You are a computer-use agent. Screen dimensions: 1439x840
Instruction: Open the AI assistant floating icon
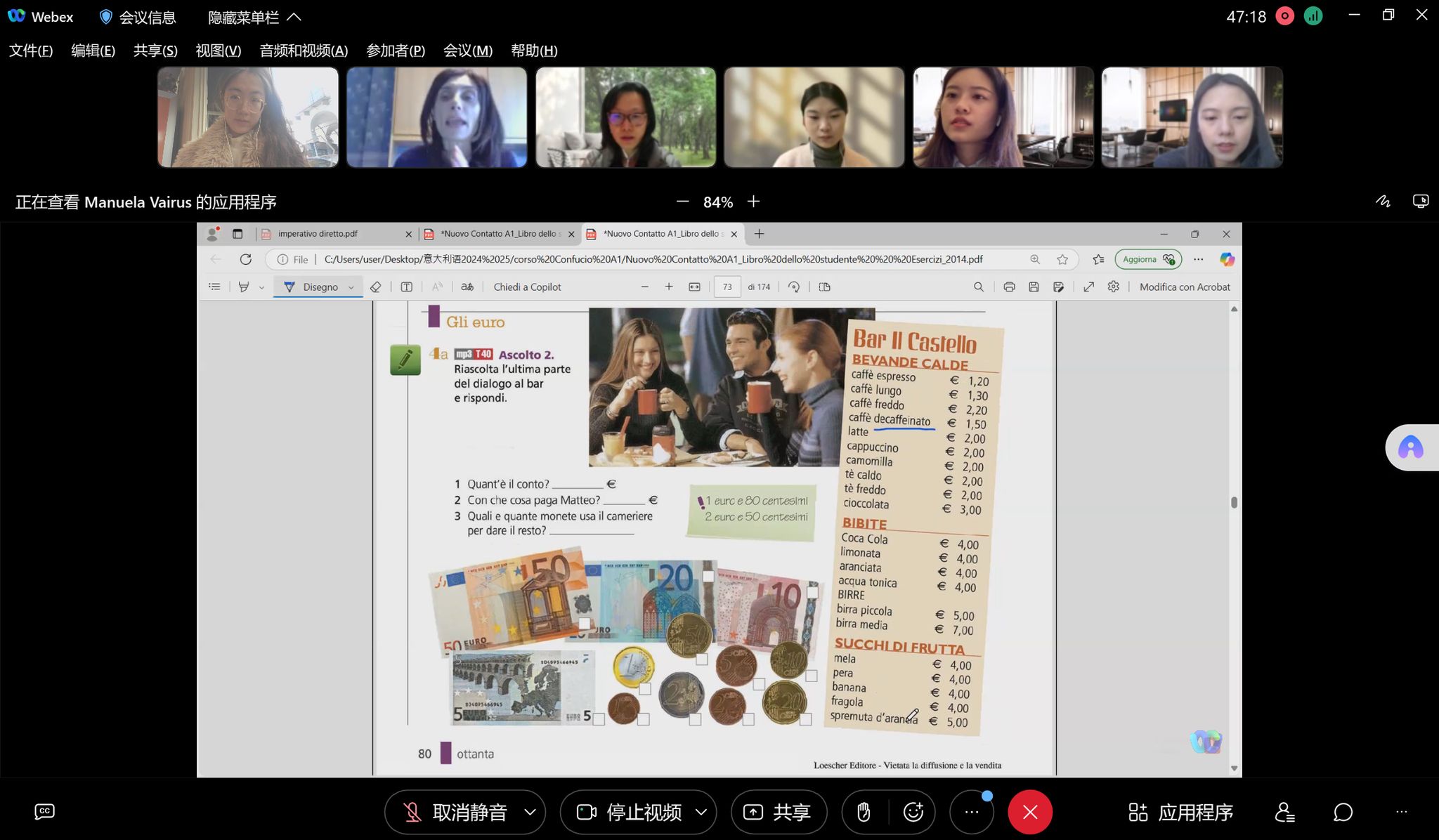tap(1410, 447)
